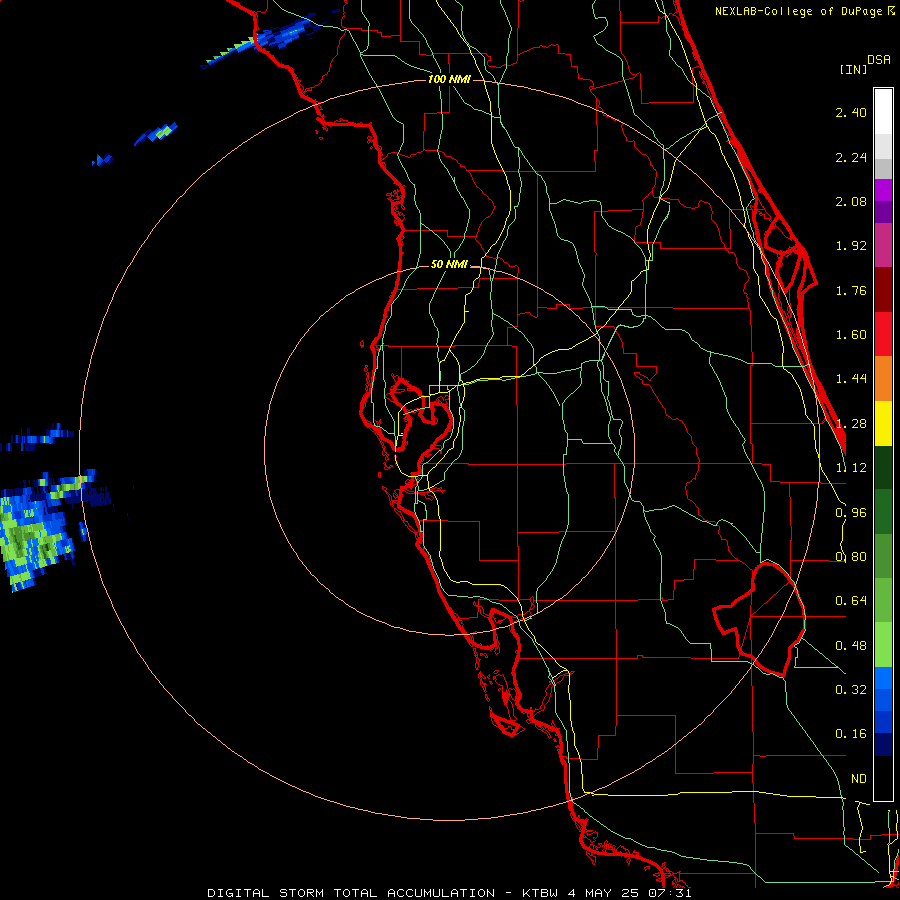This screenshot has height=900, width=900.
Task: Click the Digital Storm Total Accumulation caption
Action: point(449,893)
